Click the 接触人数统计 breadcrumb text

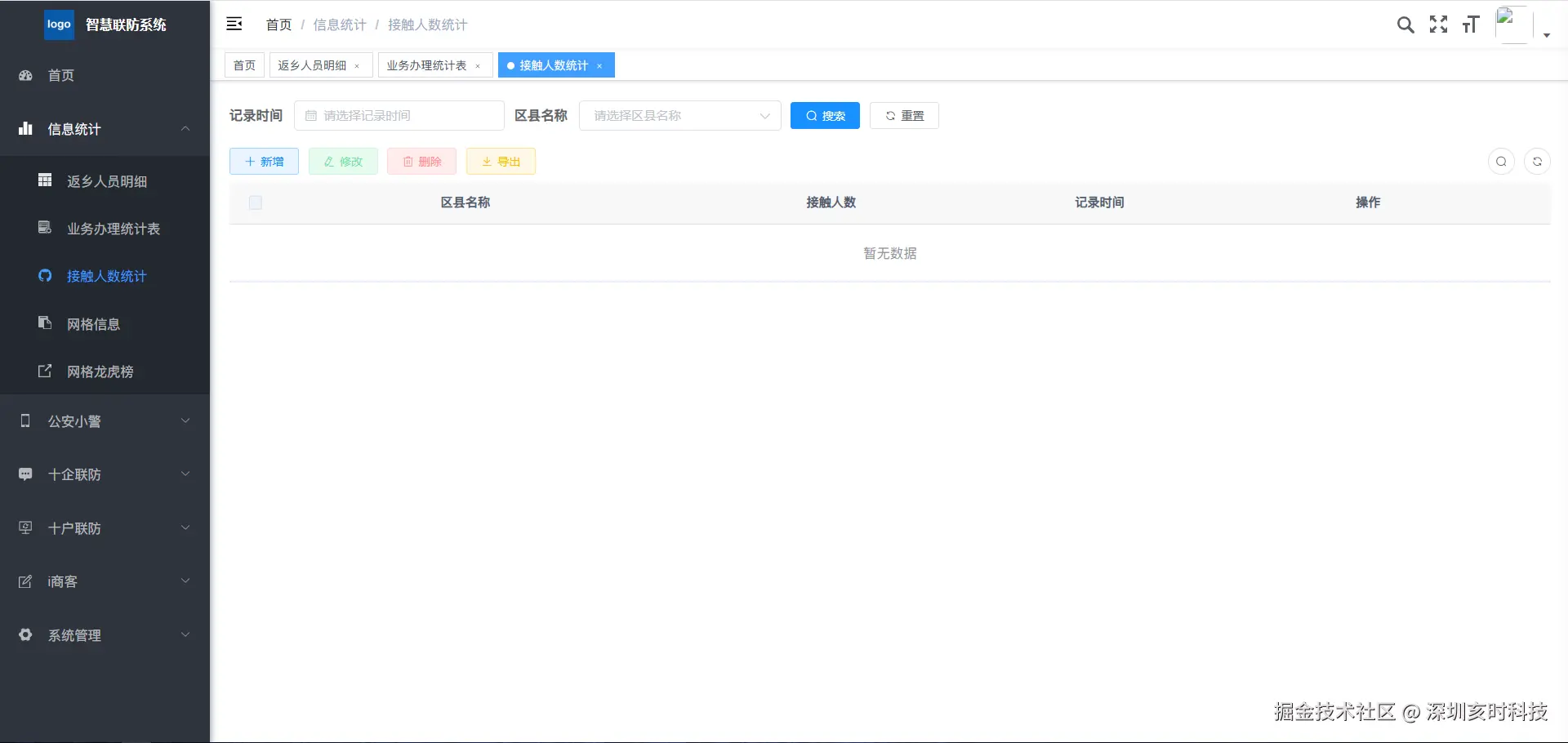click(x=427, y=24)
